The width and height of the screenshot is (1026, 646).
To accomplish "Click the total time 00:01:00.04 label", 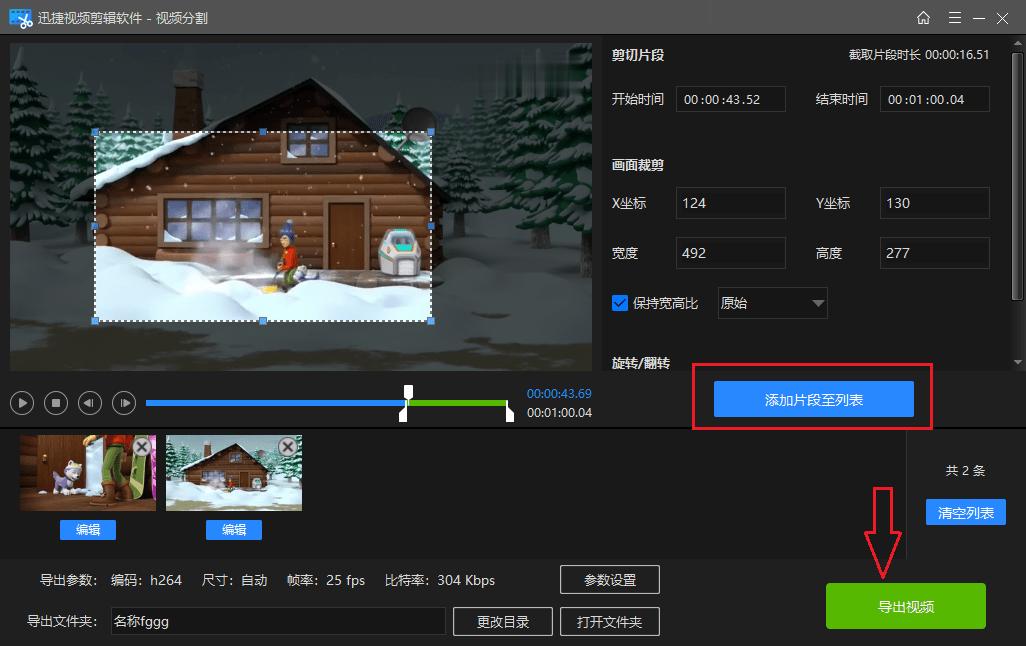I will pos(559,412).
